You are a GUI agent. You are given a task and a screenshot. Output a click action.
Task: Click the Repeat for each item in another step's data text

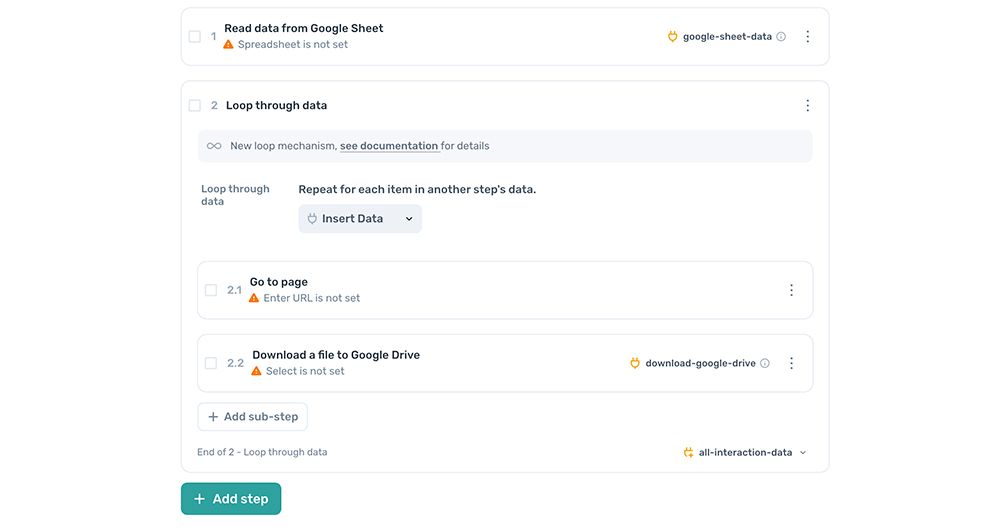pos(417,189)
